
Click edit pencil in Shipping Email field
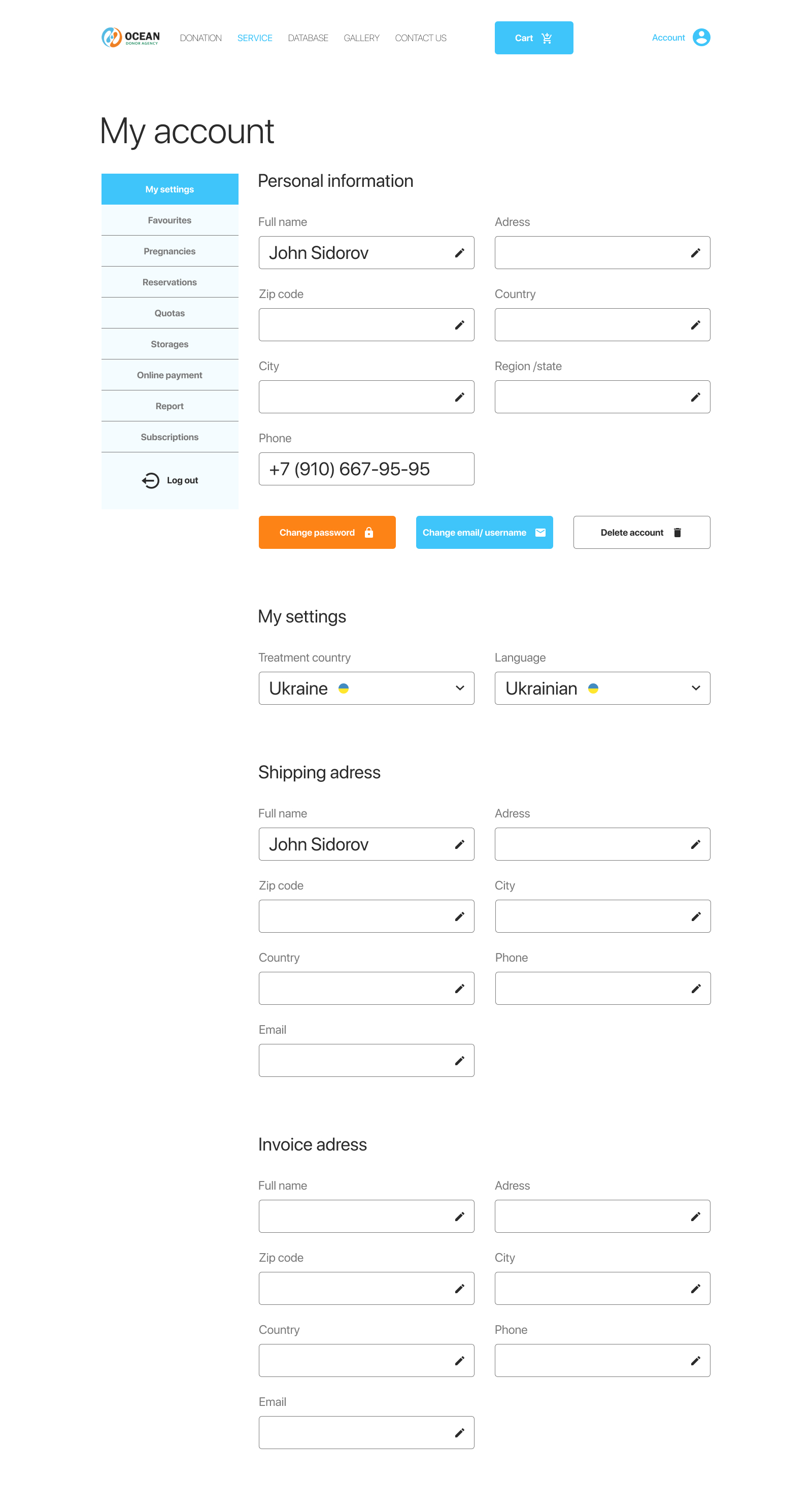click(459, 1061)
